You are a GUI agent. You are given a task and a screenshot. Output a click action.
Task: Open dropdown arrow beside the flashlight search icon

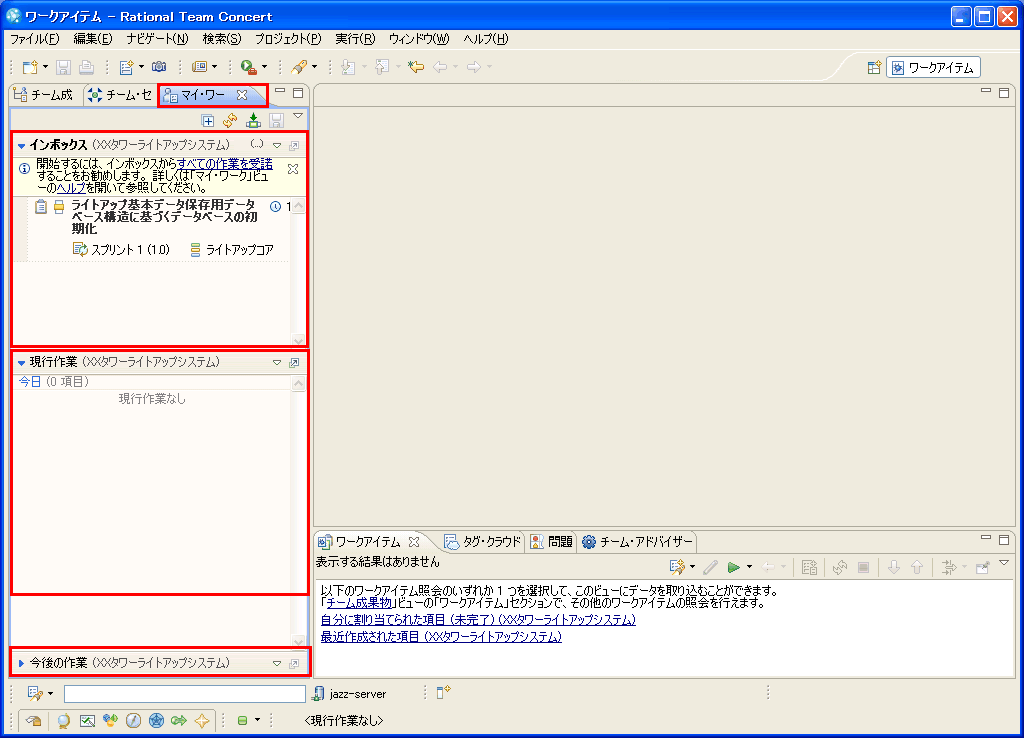(x=314, y=67)
